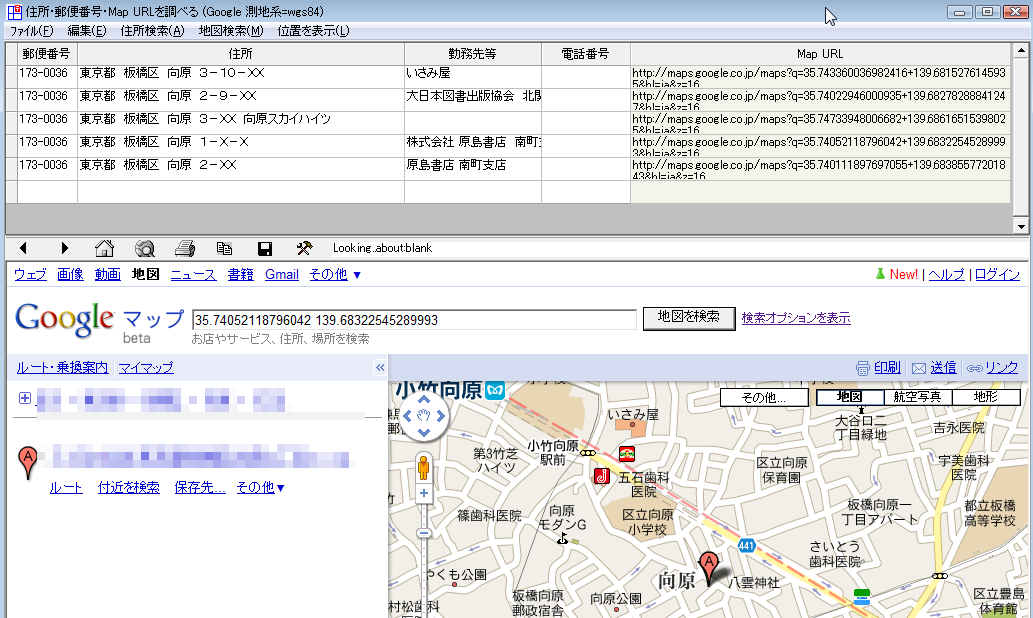
Task: Click the 地図を検索 button
Action: click(x=689, y=318)
